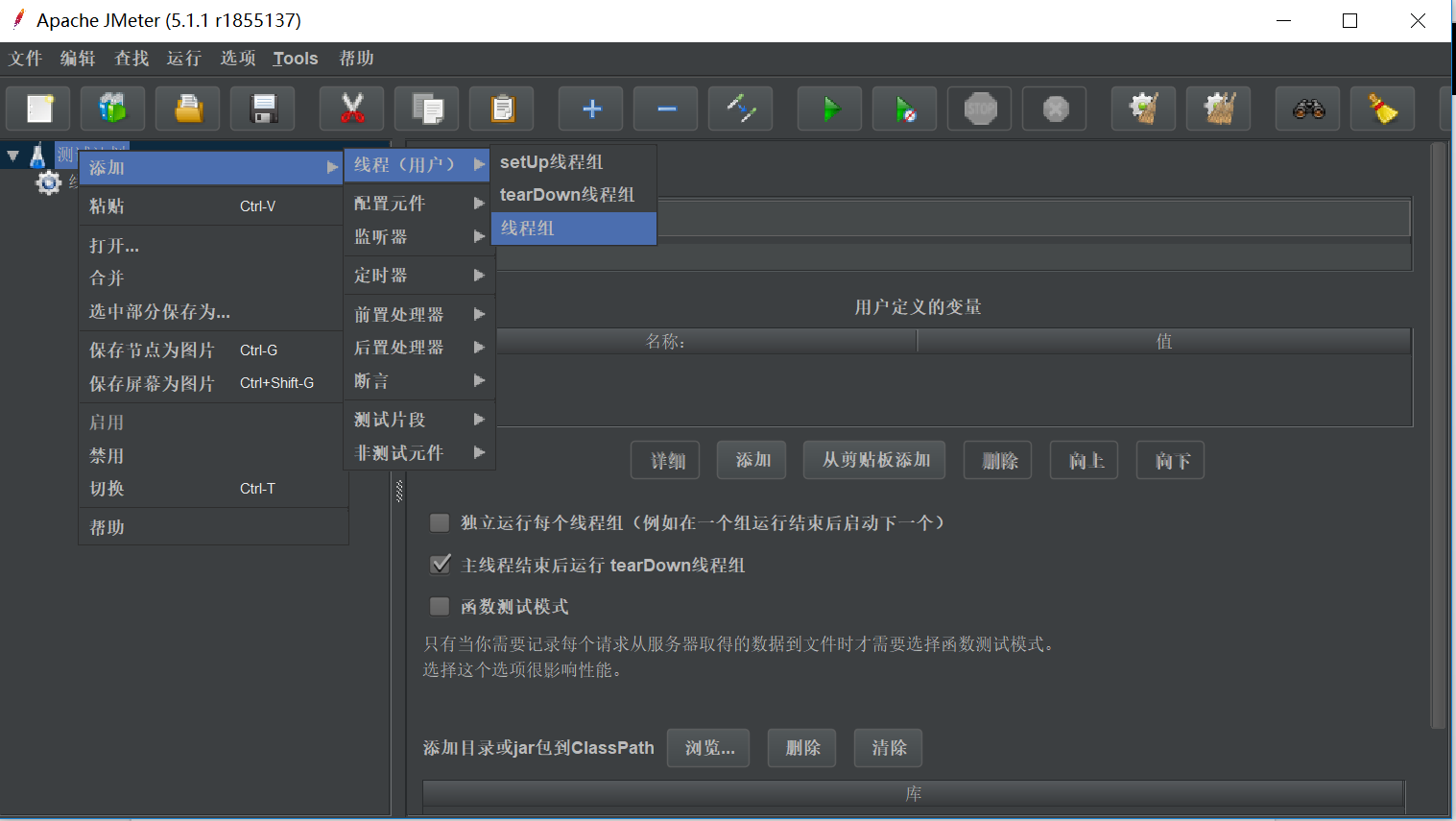
Task: Choose 打开... in context menu
Action: coord(213,245)
